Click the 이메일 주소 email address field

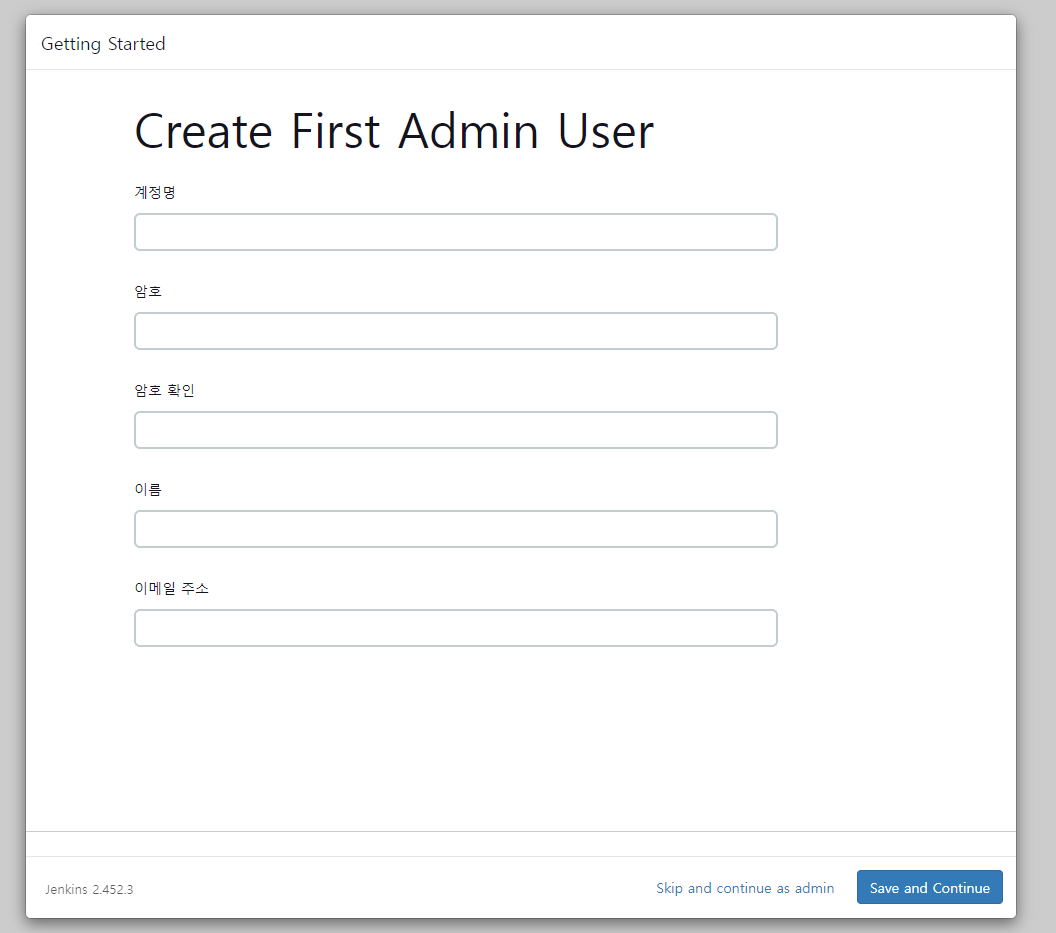click(455, 628)
